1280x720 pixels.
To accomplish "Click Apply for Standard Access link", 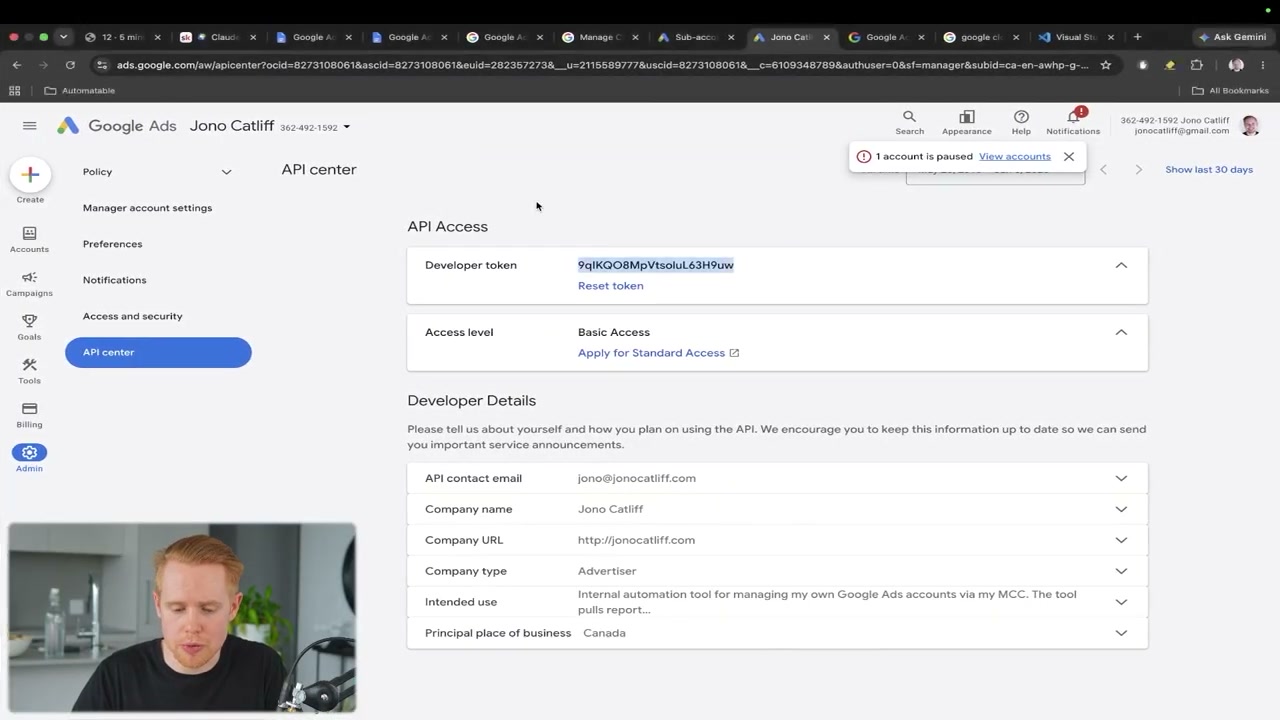I will (658, 353).
